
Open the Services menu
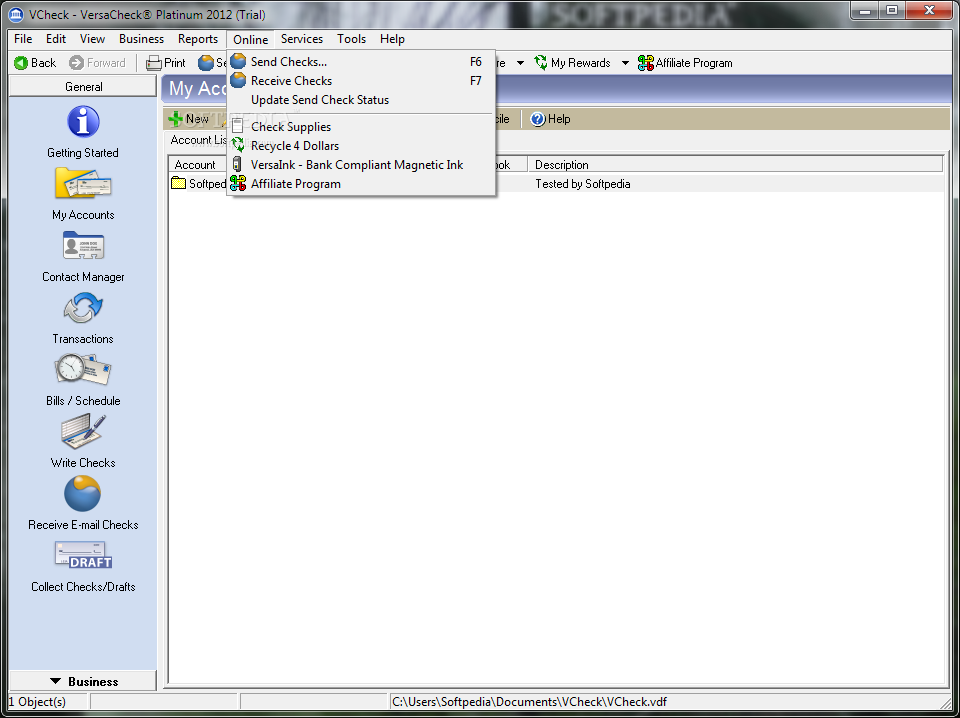tap(302, 39)
